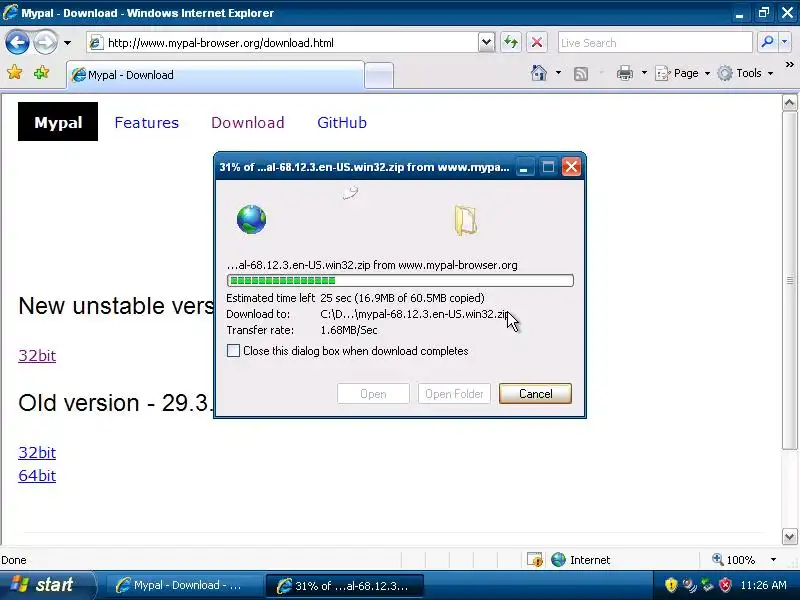Restore down the Internet Explorer window

[764, 13]
